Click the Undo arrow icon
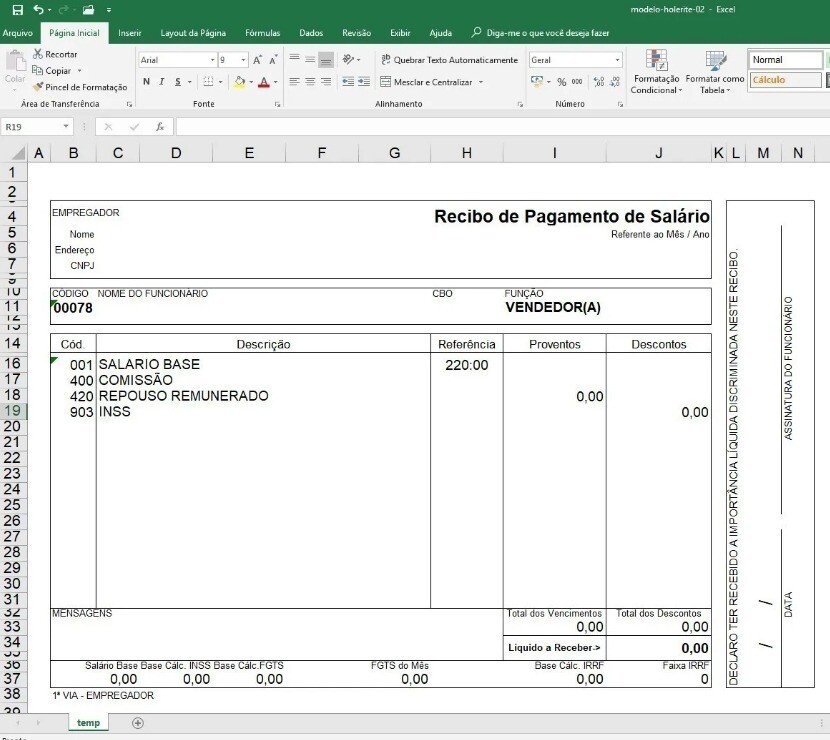830x740 pixels. pyautogui.click(x=38, y=10)
